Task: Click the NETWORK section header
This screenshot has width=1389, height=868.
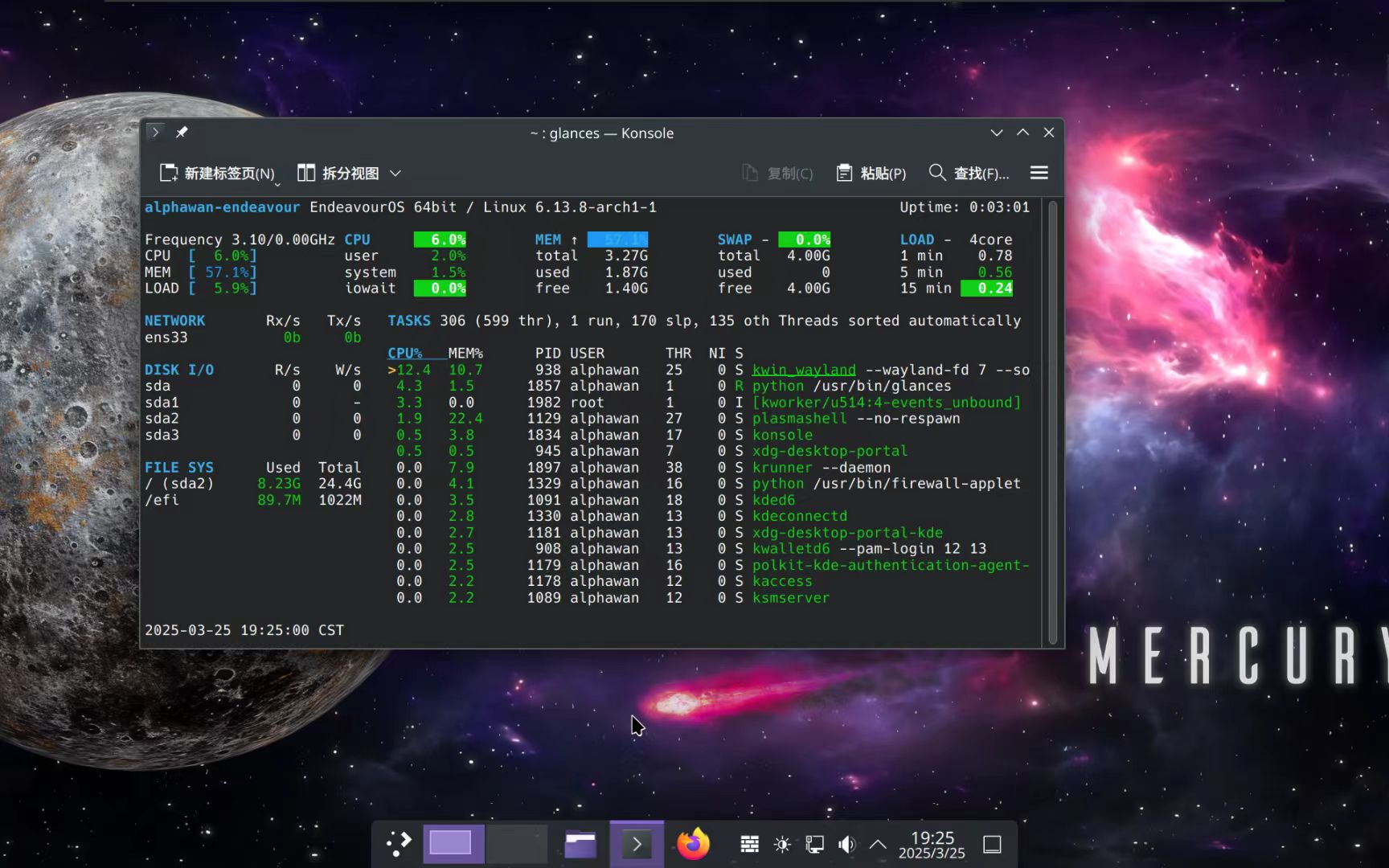Action: (174, 321)
